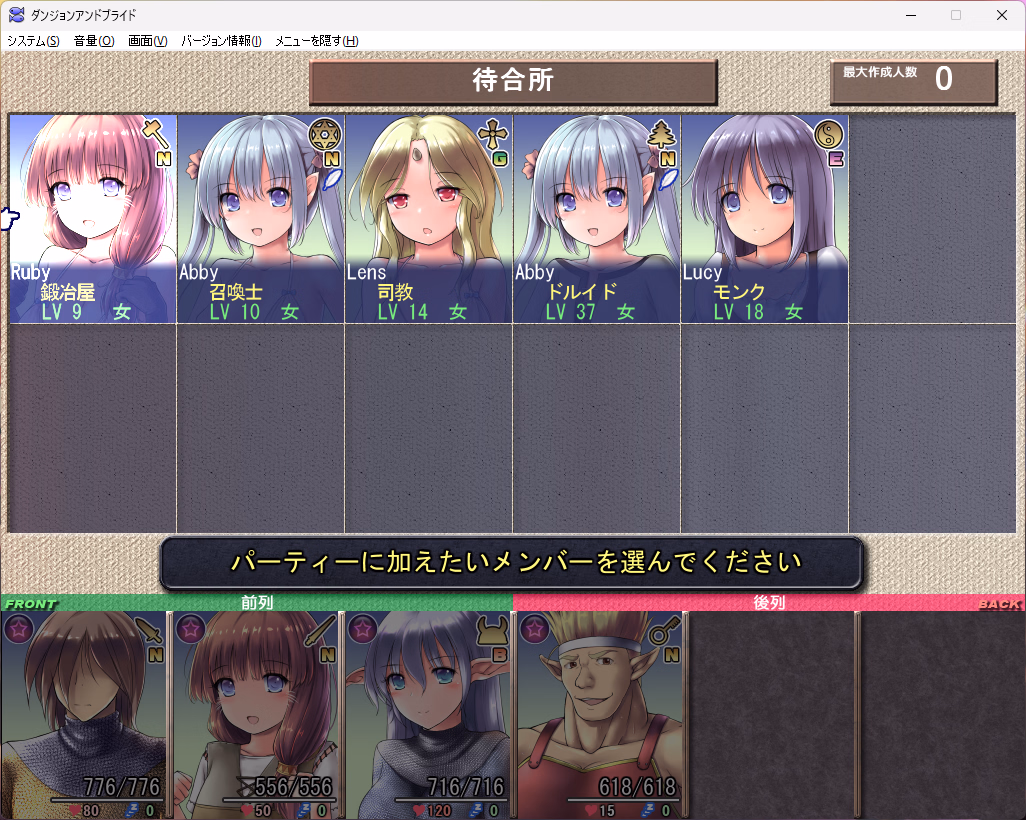Click the tree icon on the druid Abby card
Viewport: 1026px width, 820px height.
(x=657, y=131)
